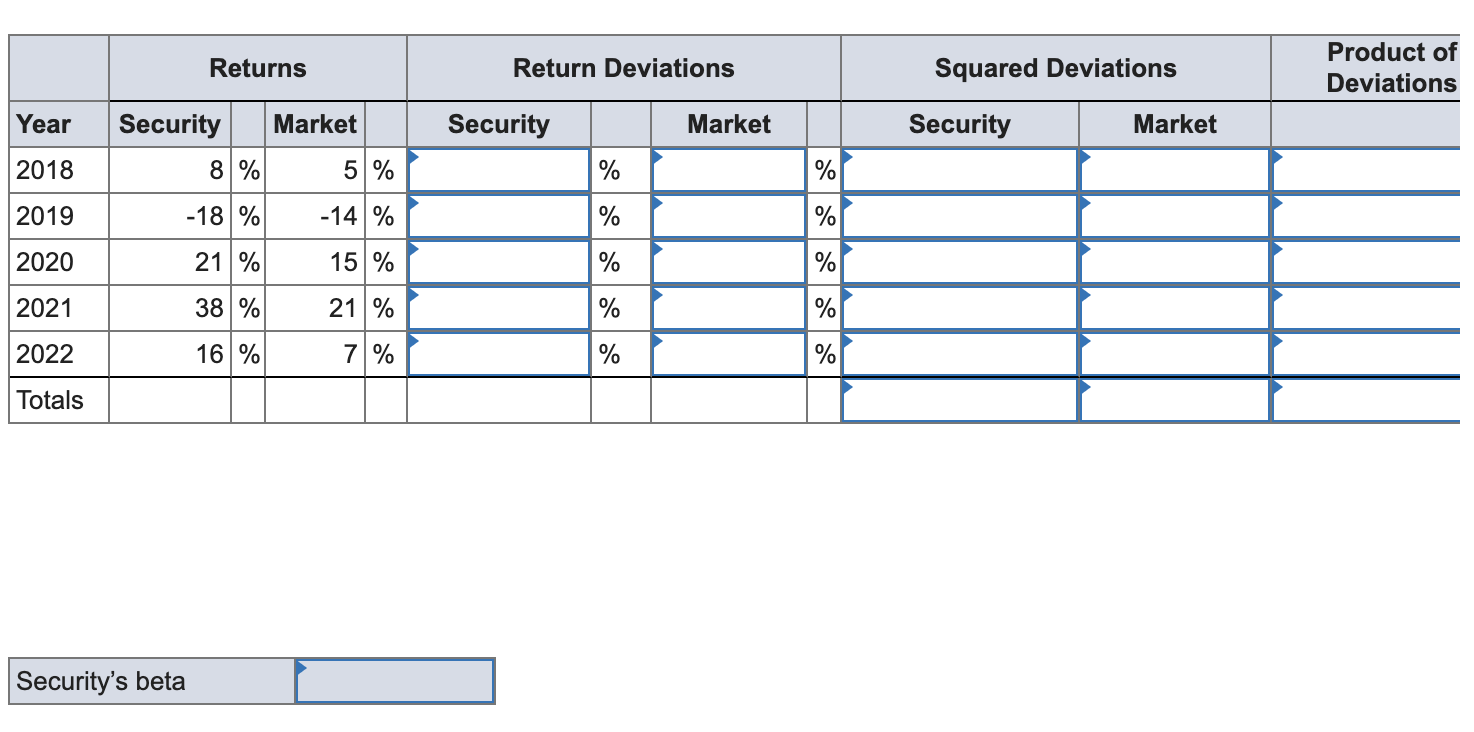Click the Returns column header
1474x732 pixels.
(257, 68)
